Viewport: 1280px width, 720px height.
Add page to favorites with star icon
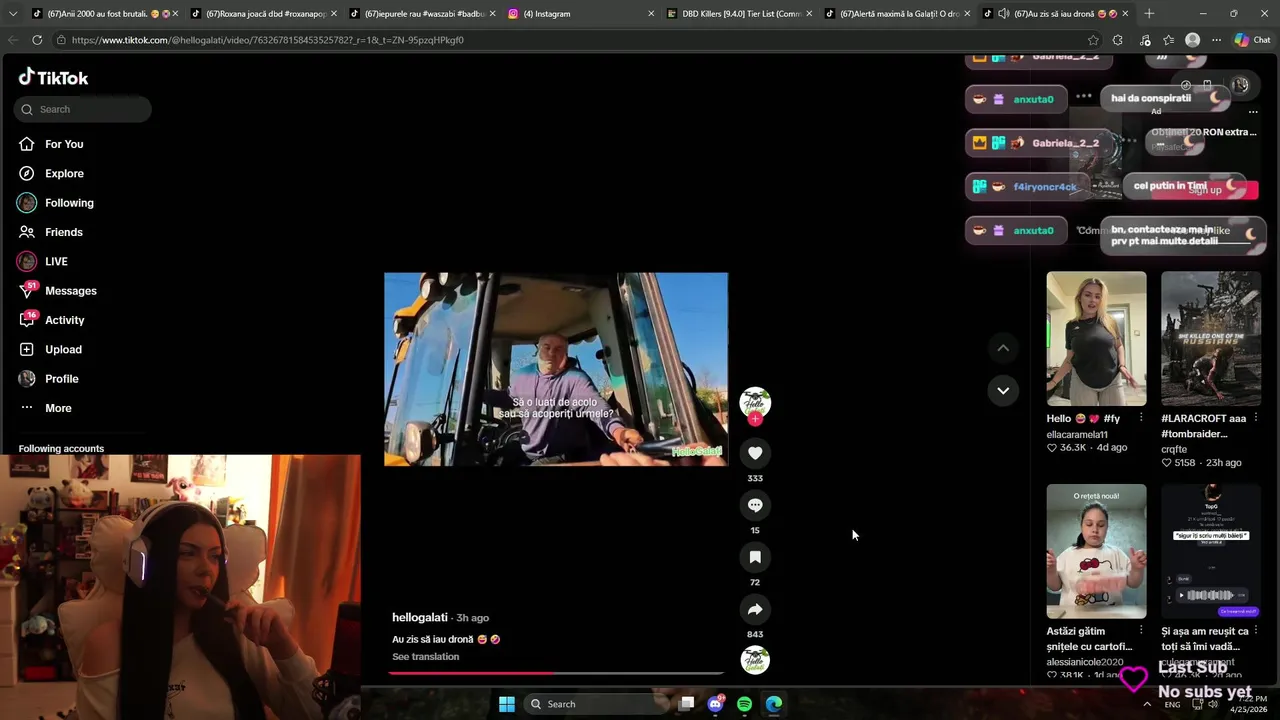pyautogui.click(x=1093, y=40)
